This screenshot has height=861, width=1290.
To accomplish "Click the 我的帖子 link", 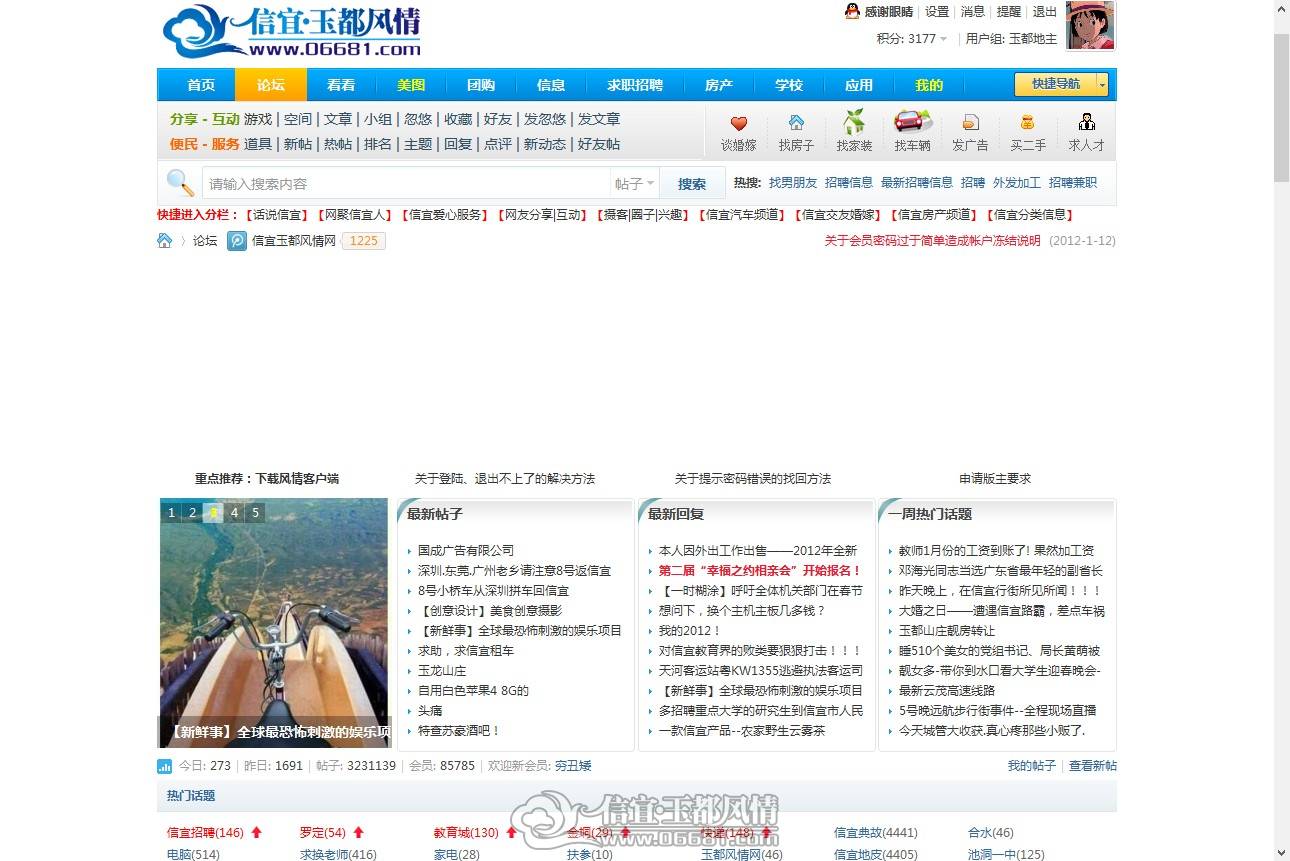I will pos(1031,766).
